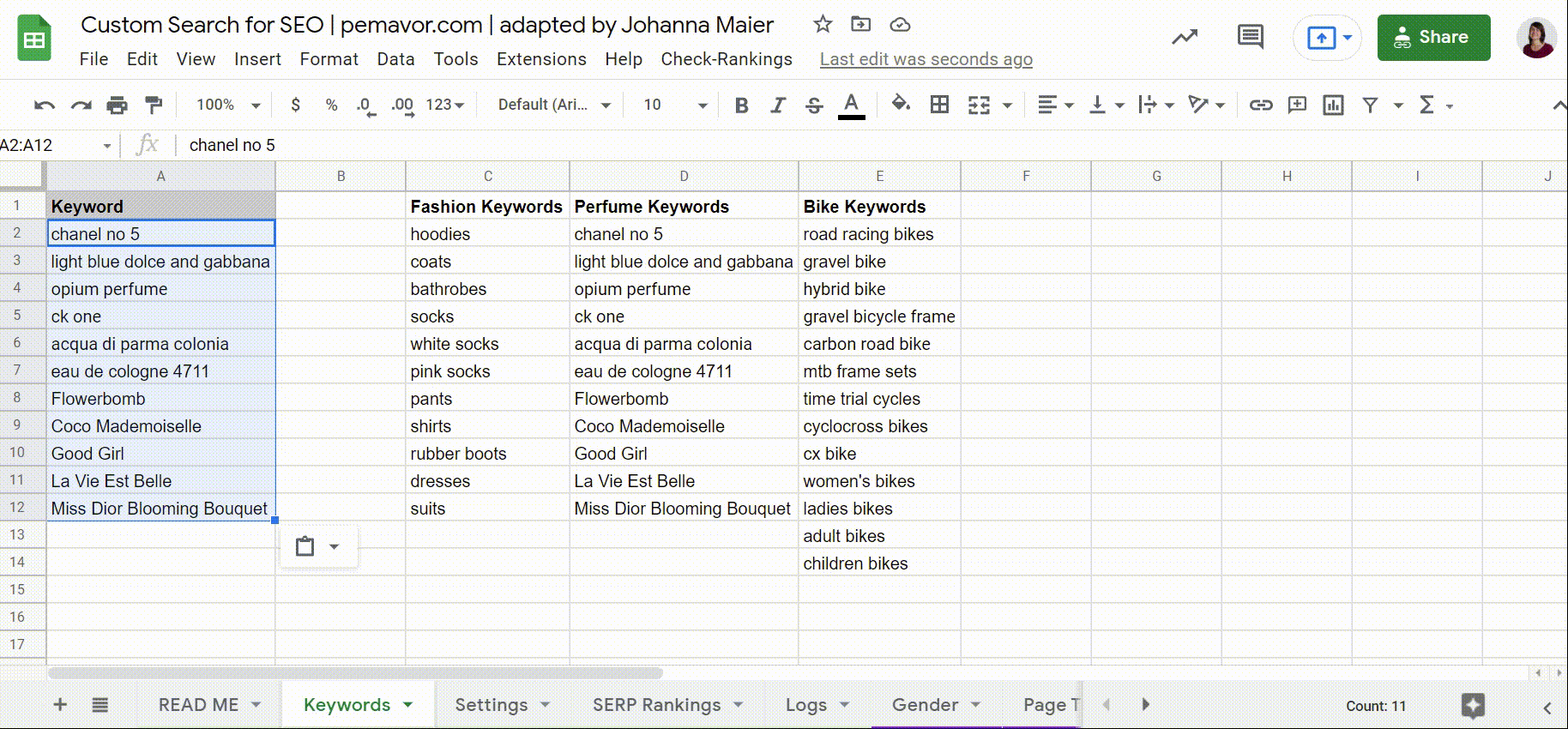Open the Insert menu
The height and width of the screenshot is (729, 1568).
(x=257, y=59)
